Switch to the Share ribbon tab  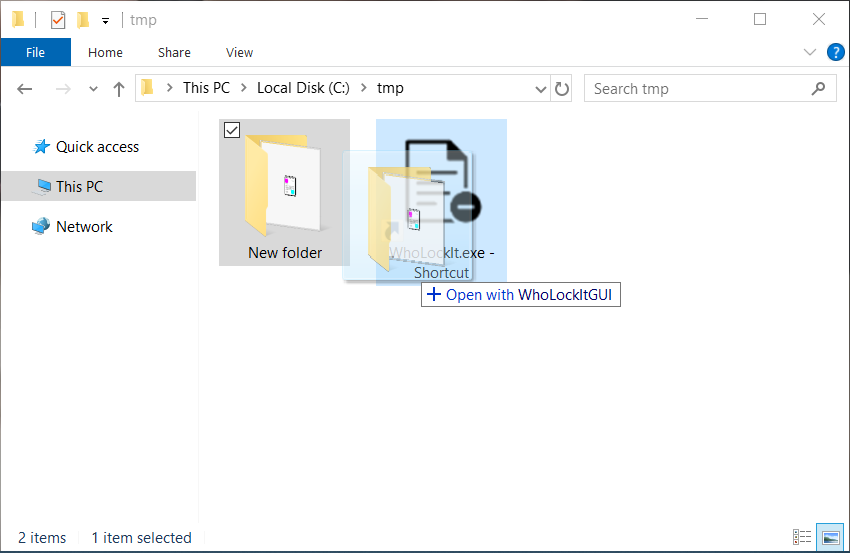tap(174, 53)
